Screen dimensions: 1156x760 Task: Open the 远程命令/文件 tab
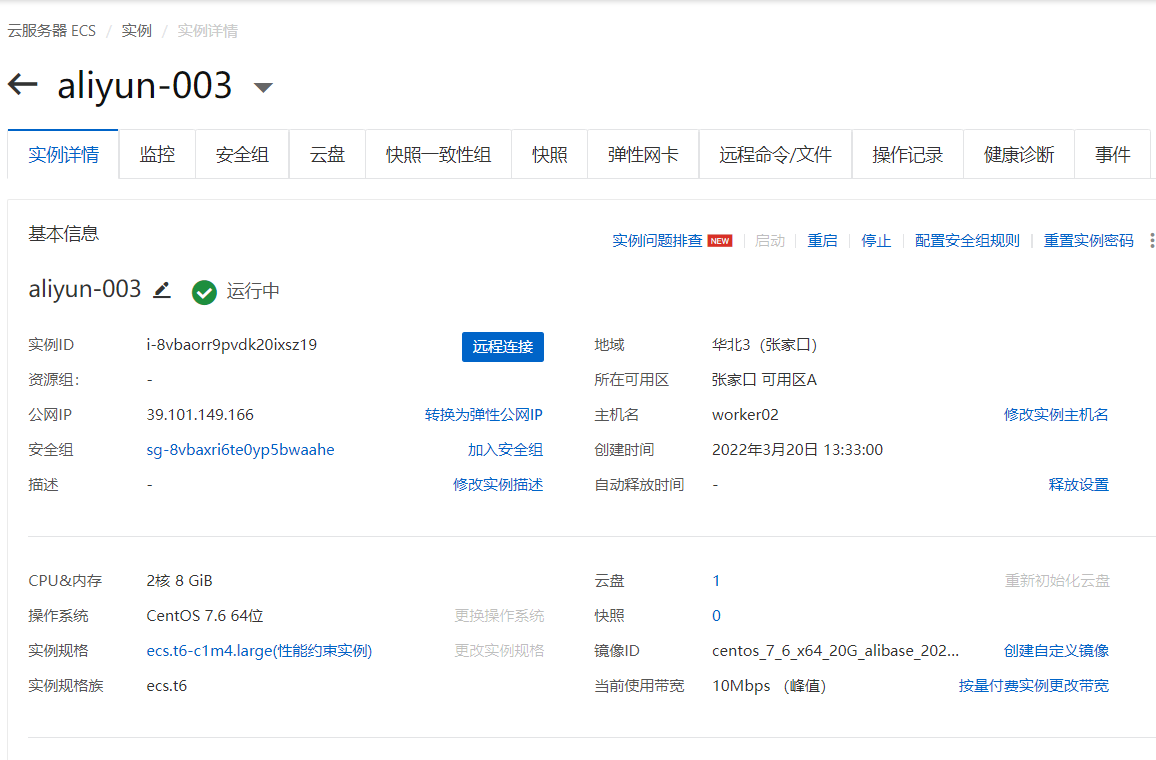point(776,155)
